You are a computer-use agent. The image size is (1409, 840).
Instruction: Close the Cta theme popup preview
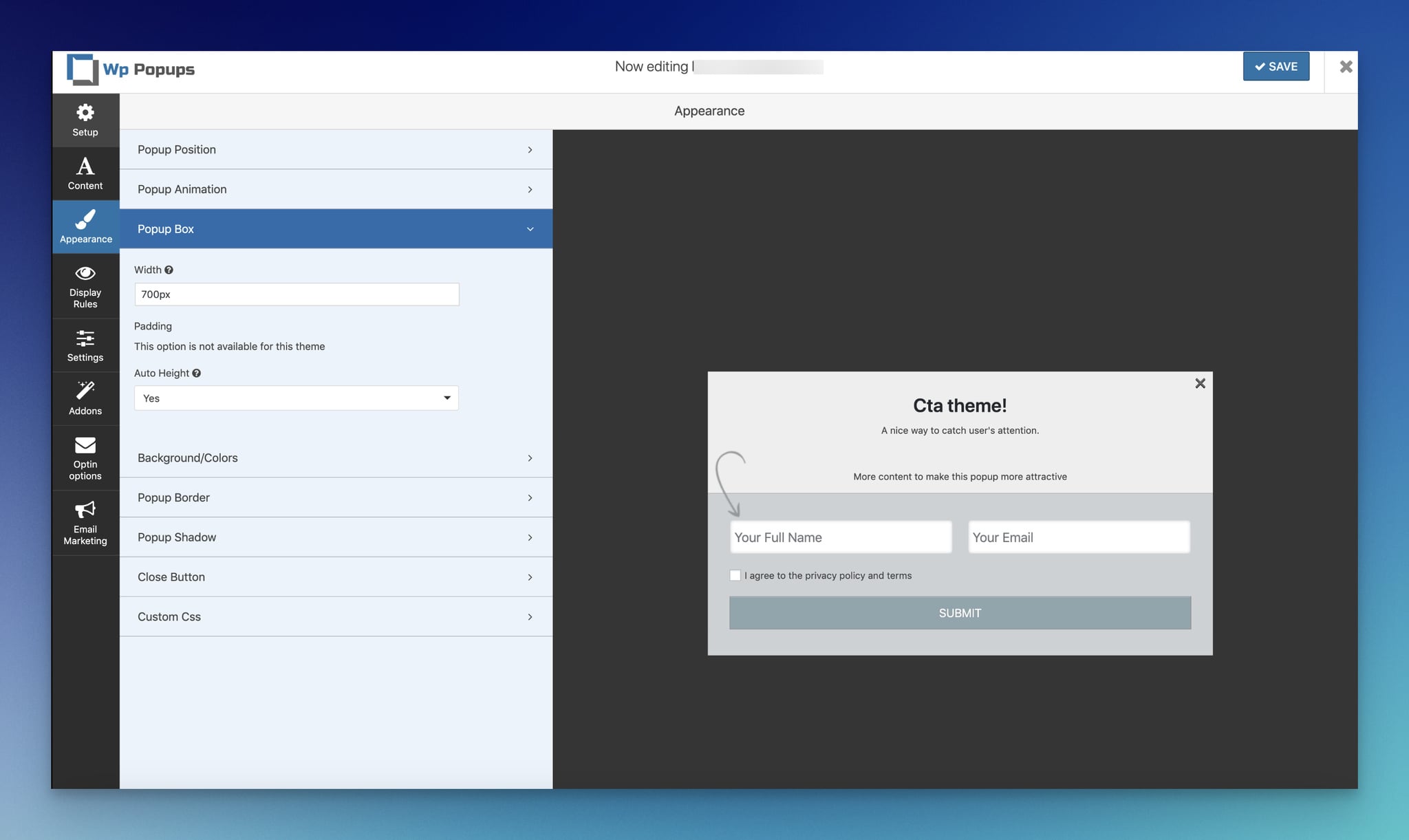tap(1200, 383)
